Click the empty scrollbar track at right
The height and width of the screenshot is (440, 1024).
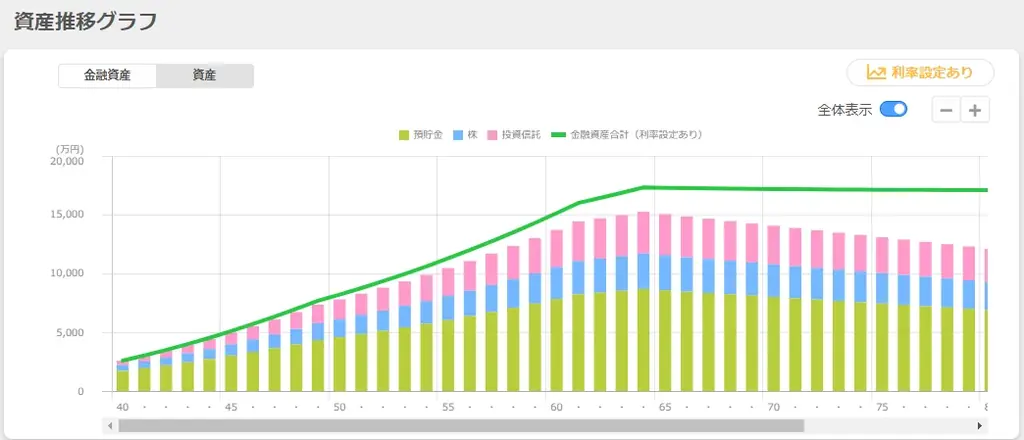[x=889, y=426]
